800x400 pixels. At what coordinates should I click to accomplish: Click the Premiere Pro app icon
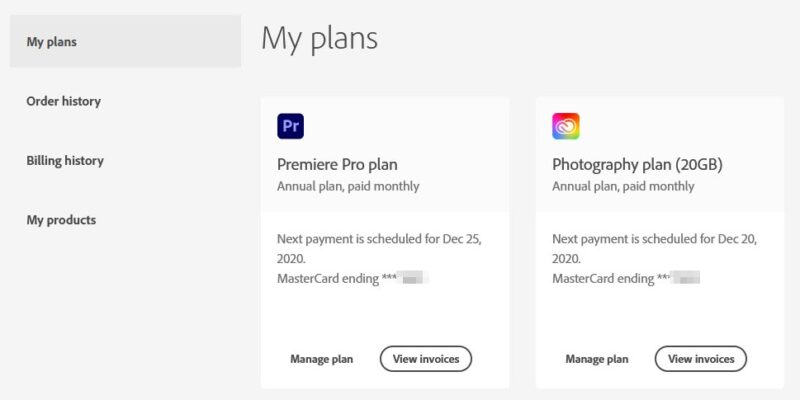coord(290,126)
